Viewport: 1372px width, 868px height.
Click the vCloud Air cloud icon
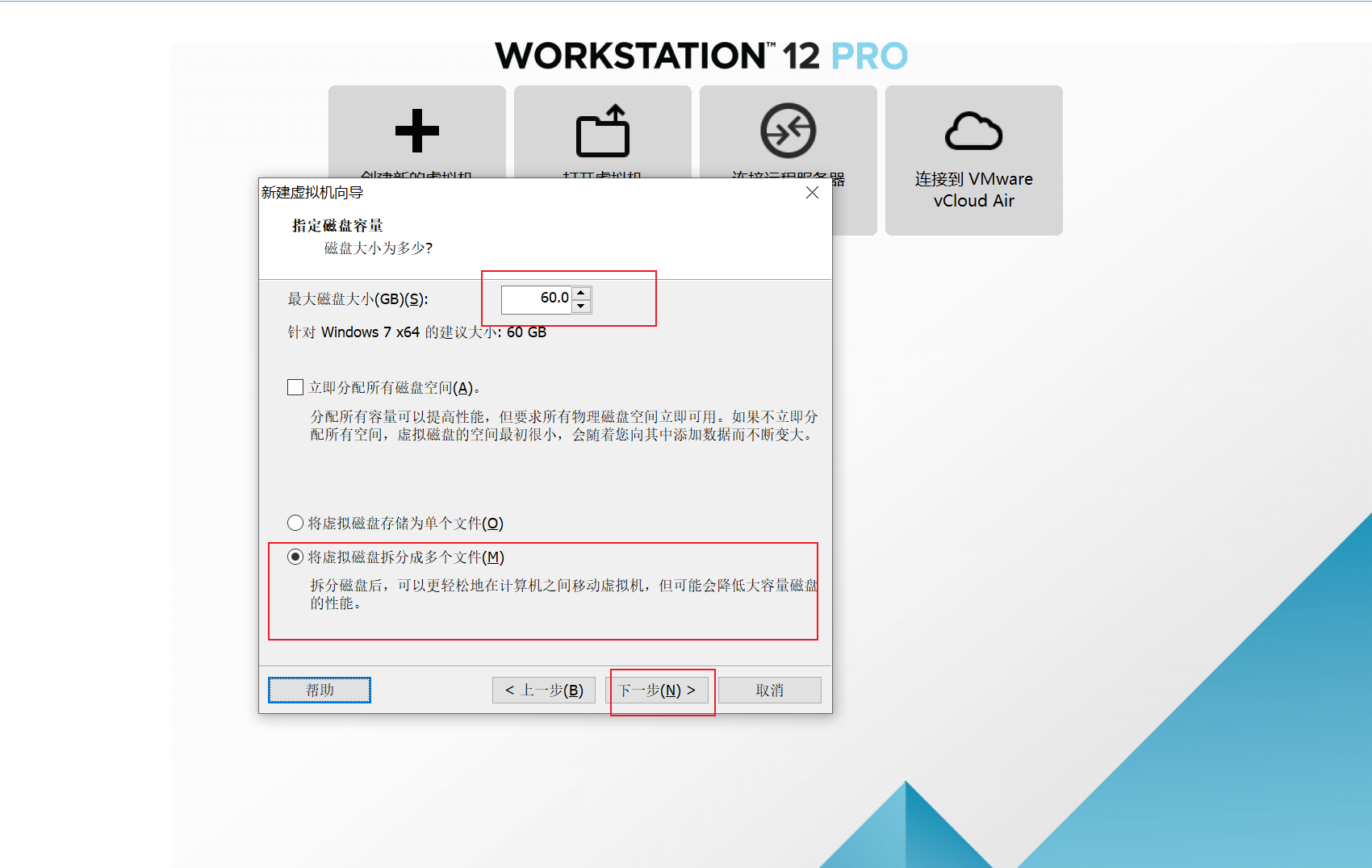tap(974, 131)
